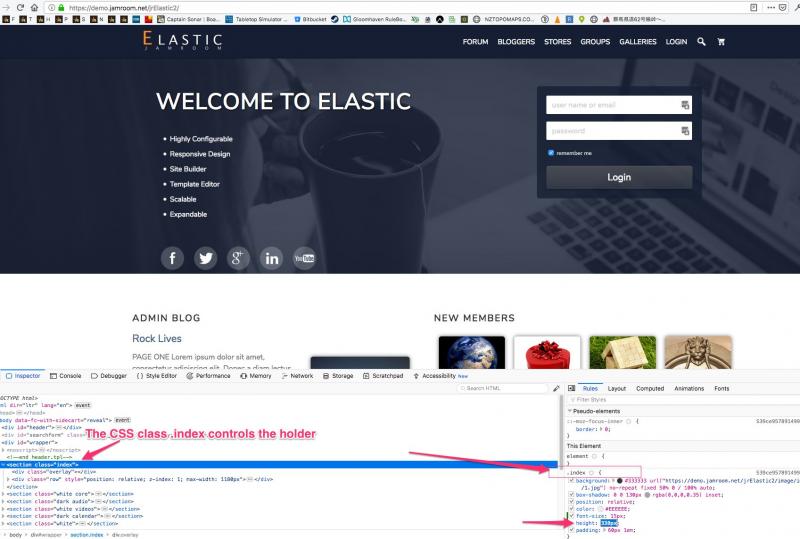Open page actions ellipsis in address bar

pos(771,8)
